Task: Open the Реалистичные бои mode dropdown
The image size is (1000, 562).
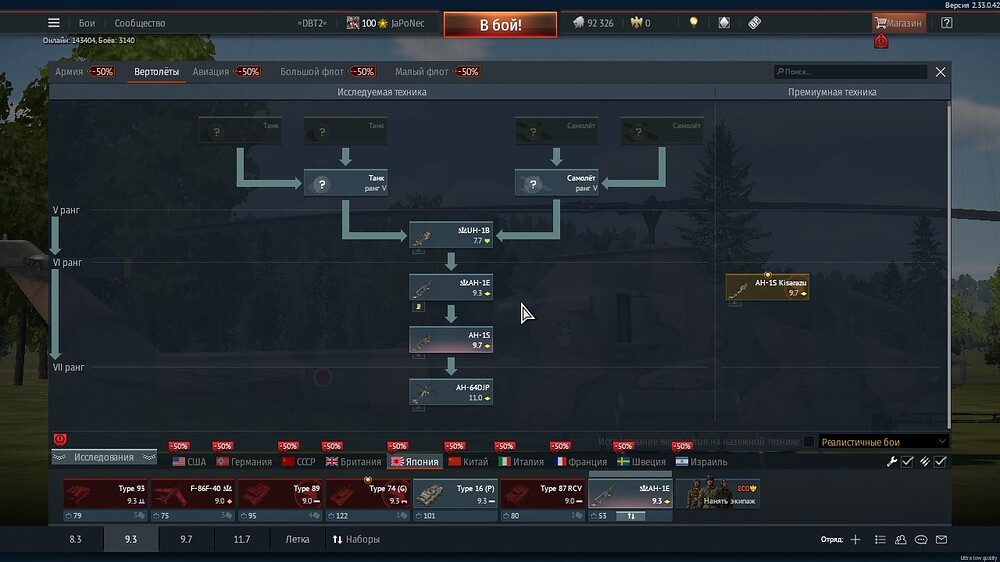Action: coord(883,441)
